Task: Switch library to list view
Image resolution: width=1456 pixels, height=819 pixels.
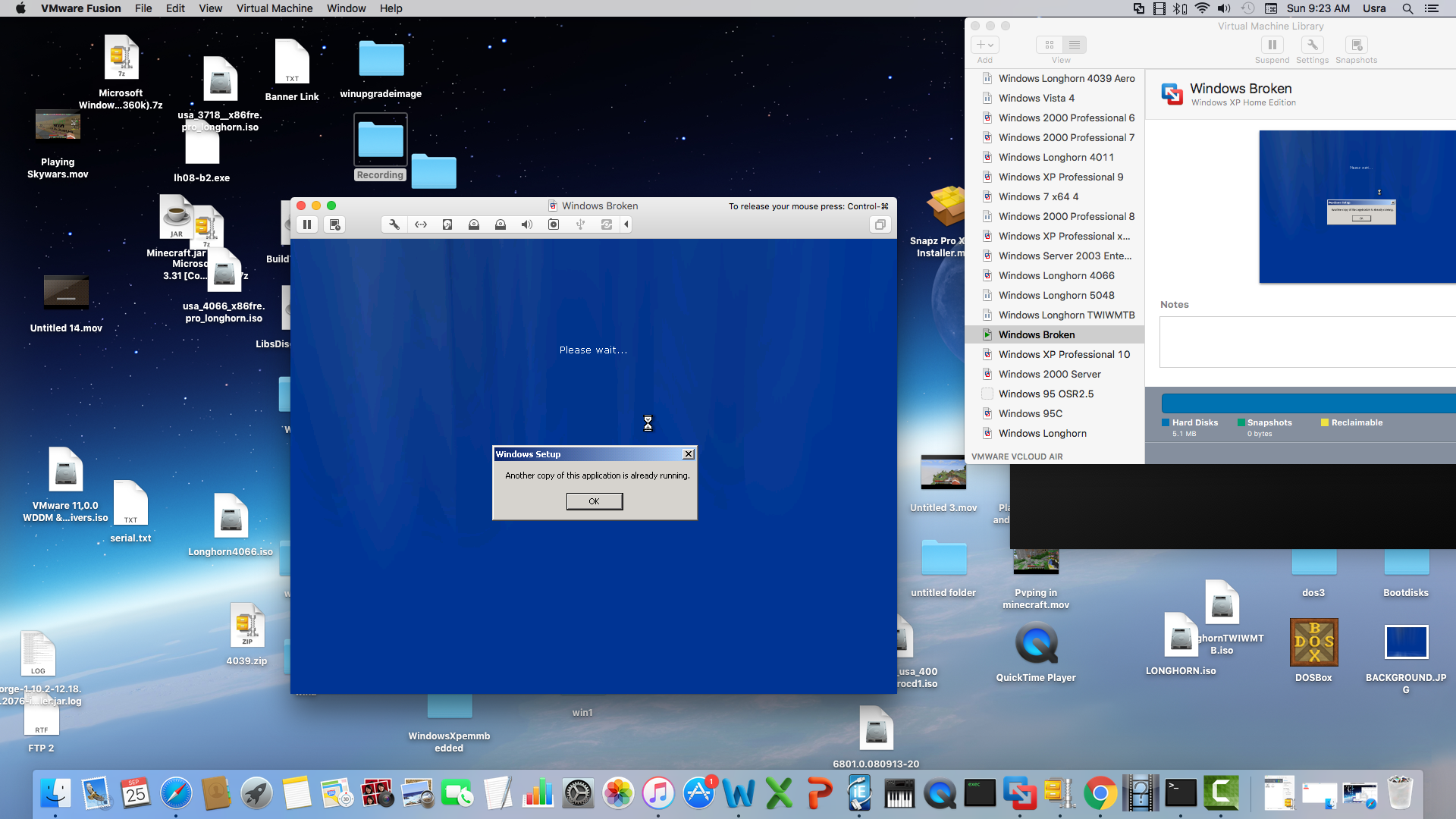Action: pyautogui.click(x=1075, y=45)
